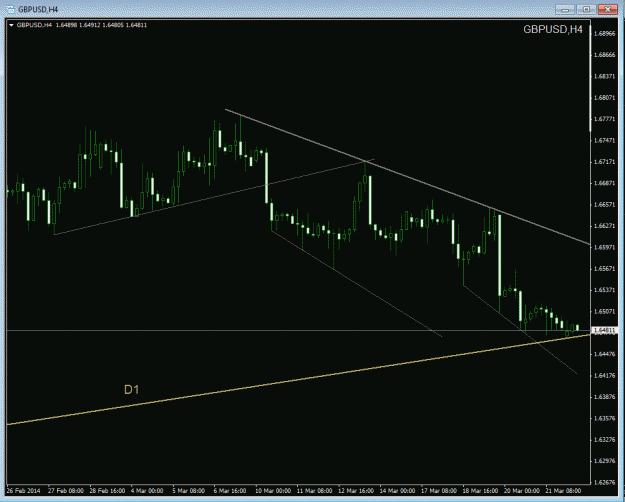Click the current price label 1.64811 on scale

pyautogui.click(x=605, y=330)
